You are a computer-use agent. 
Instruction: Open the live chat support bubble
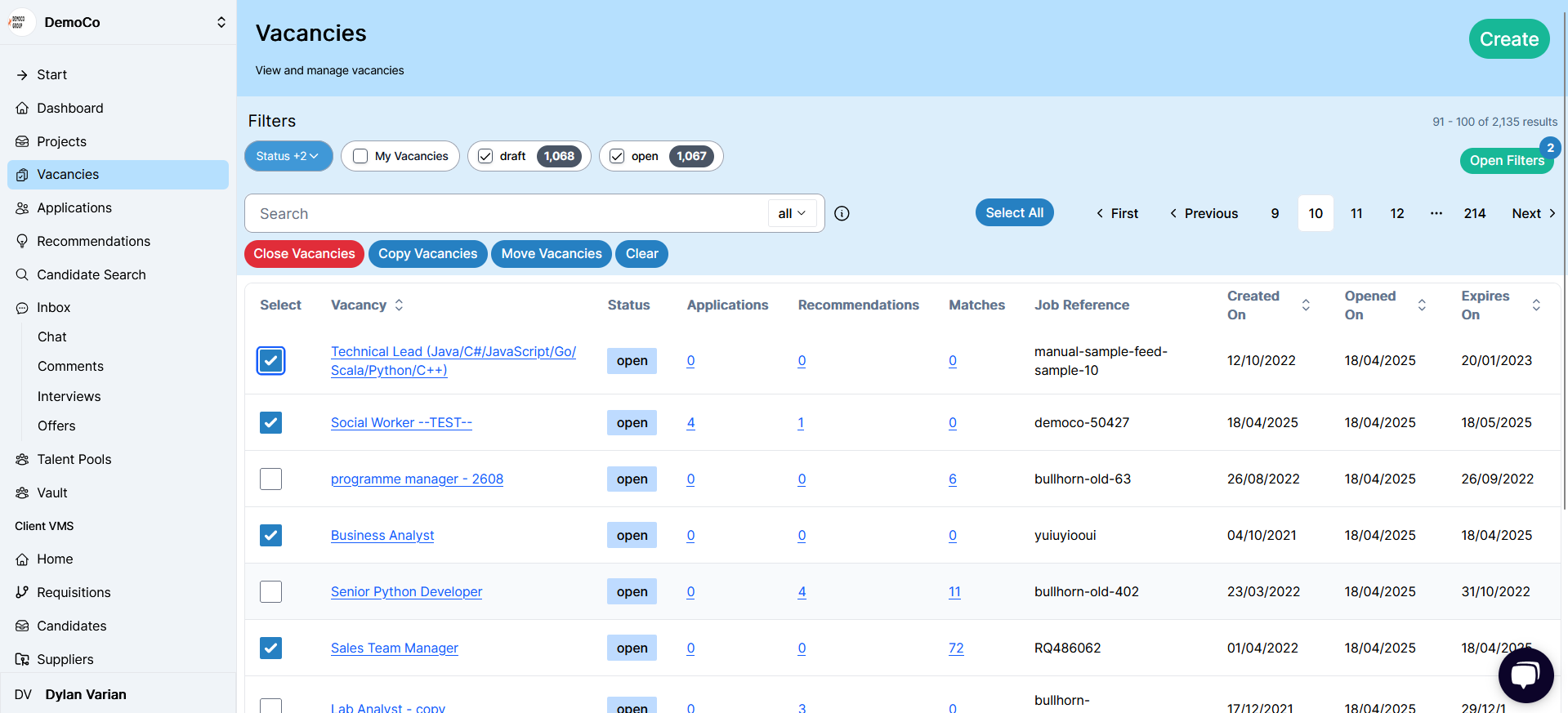(1526, 675)
